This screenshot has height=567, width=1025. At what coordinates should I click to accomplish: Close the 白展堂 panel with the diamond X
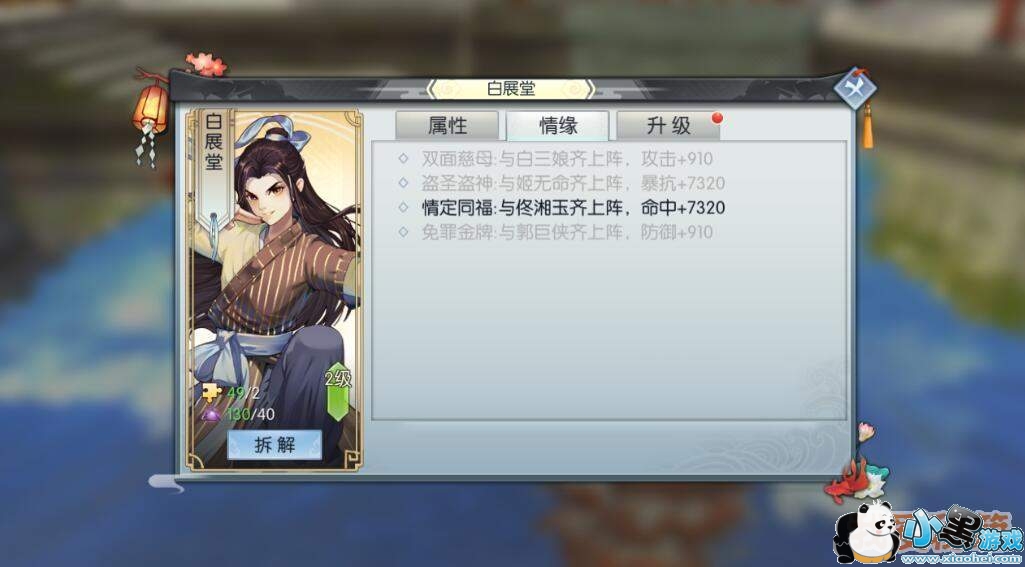click(855, 88)
